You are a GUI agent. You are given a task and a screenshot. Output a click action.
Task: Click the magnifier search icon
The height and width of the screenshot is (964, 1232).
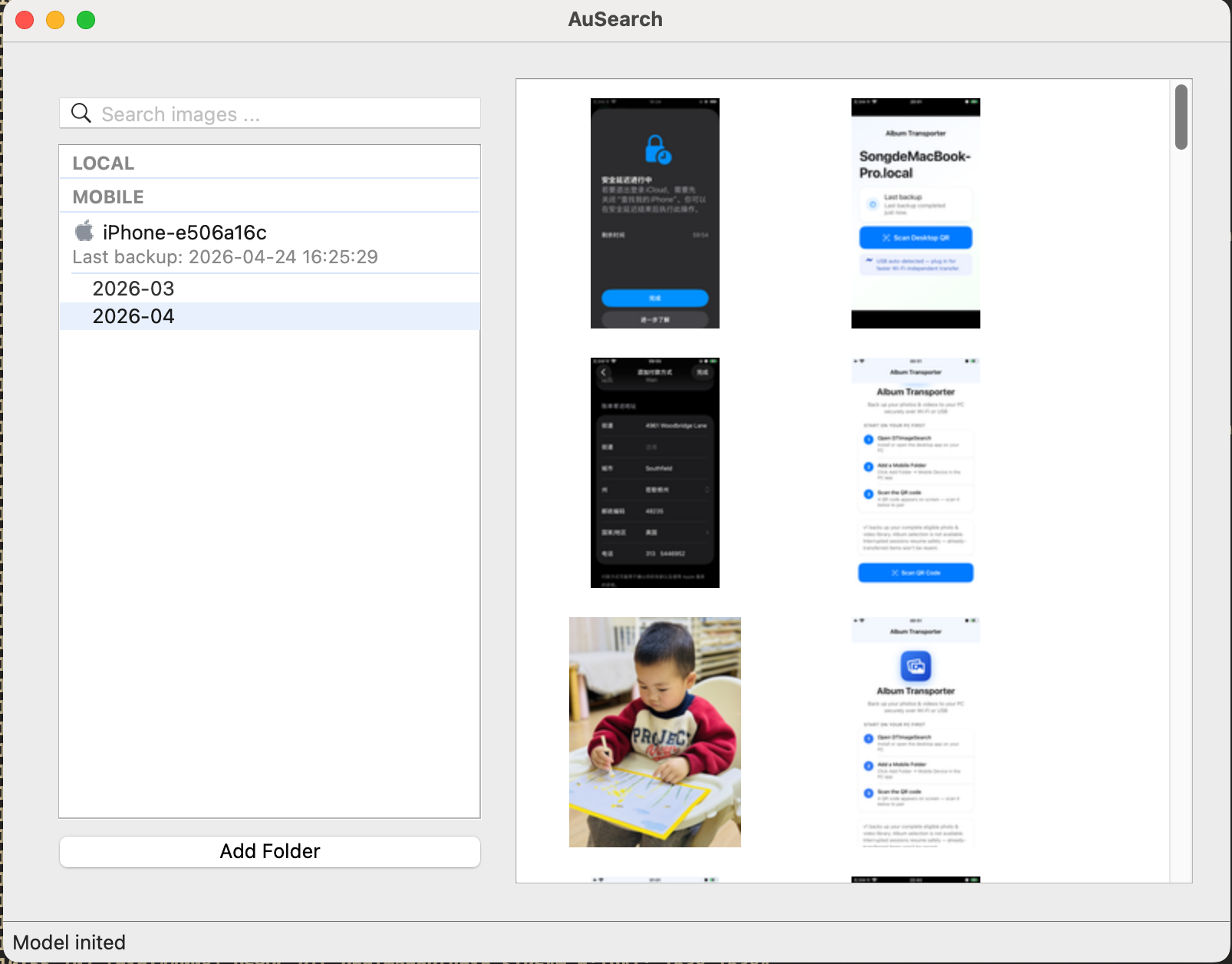[81, 114]
